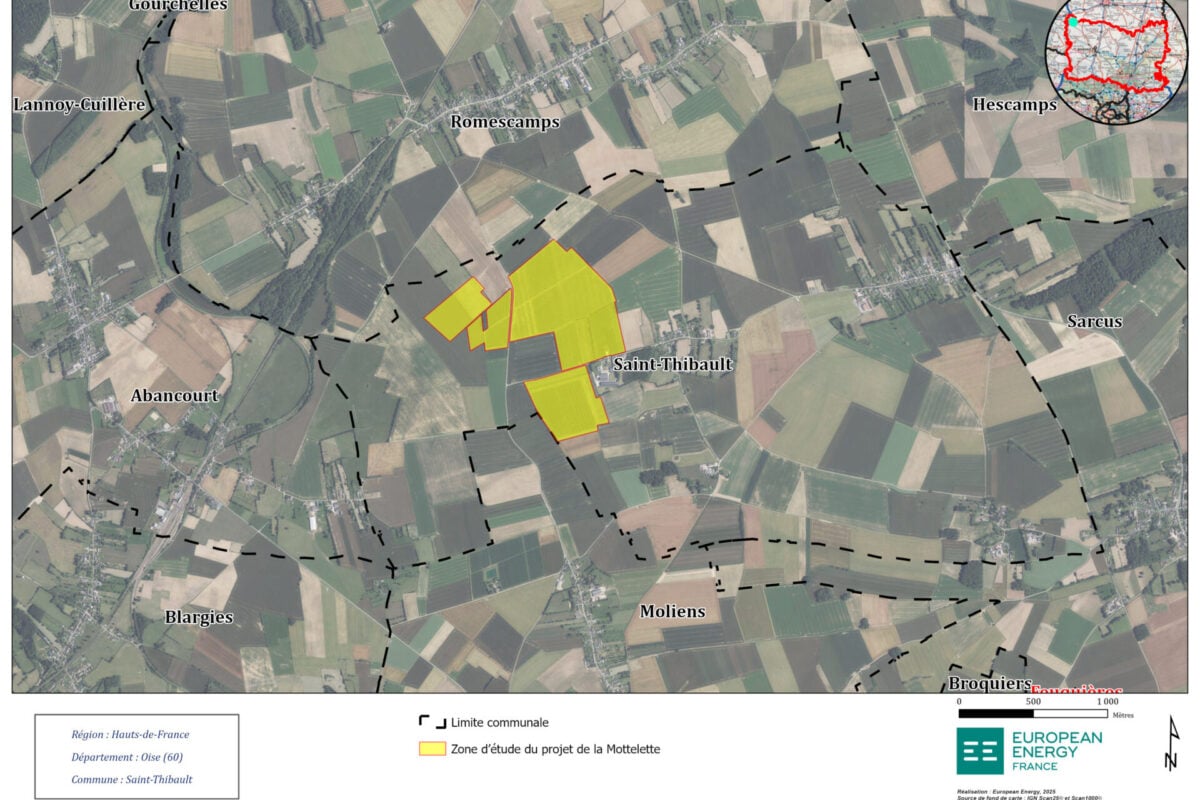The image size is (1200, 800).
Task: Click the Département Oise (60) text
Action: tap(126, 757)
